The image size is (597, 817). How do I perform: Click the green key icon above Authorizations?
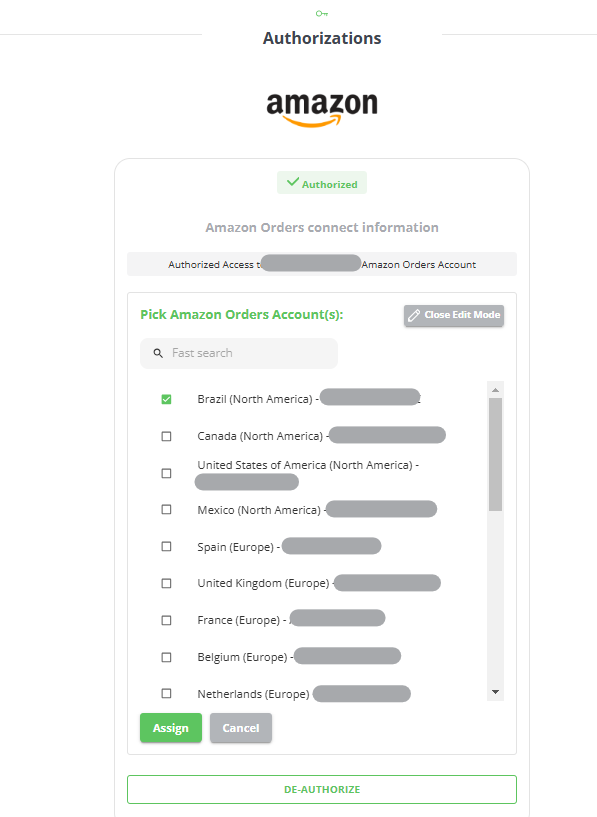click(x=322, y=14)
